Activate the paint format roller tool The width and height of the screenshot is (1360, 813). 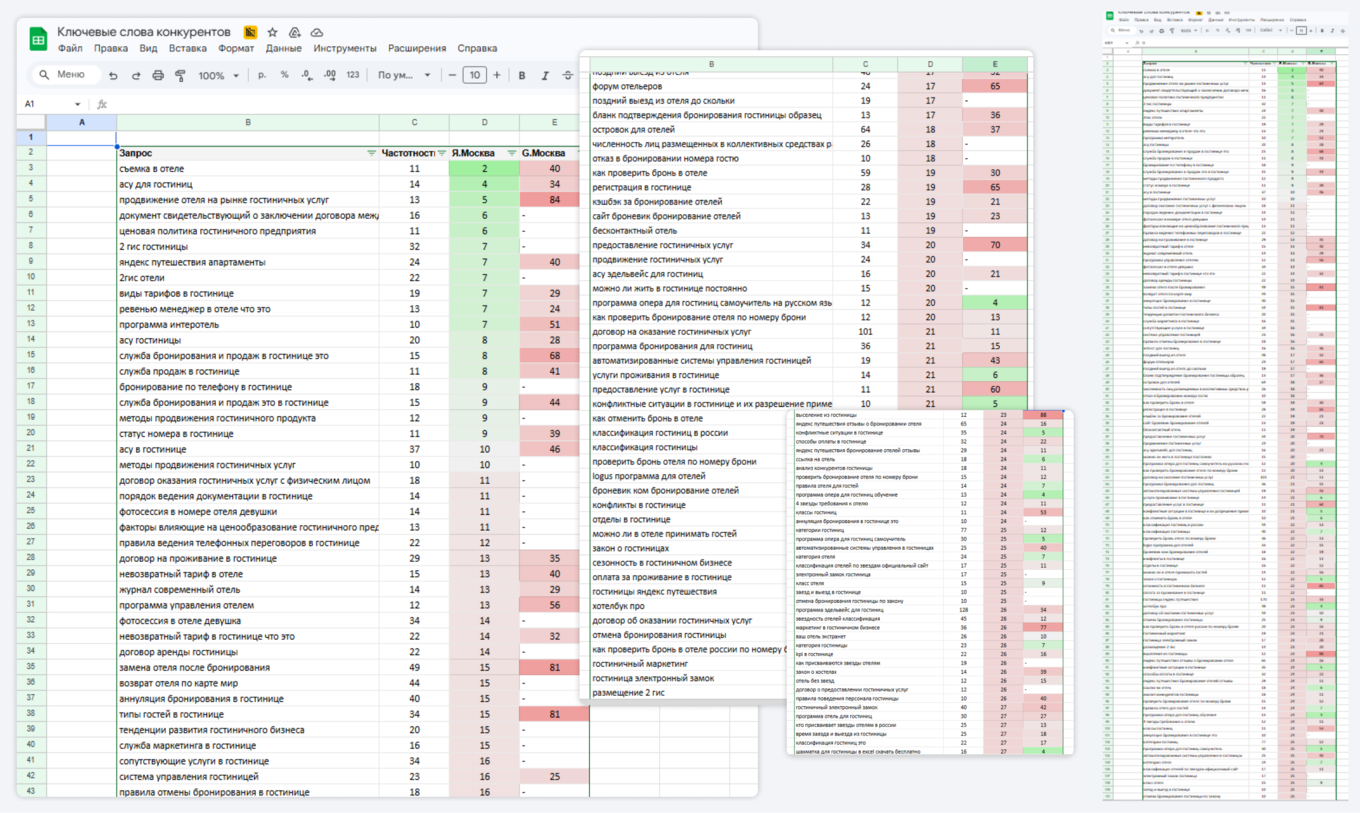(x=181, y=75)
